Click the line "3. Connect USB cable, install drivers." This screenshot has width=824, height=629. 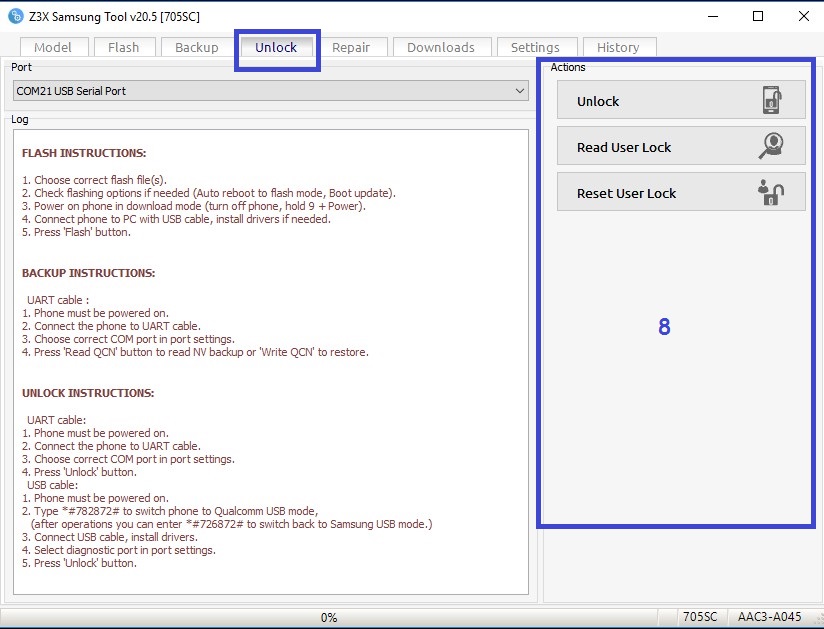tap(110, 537)
